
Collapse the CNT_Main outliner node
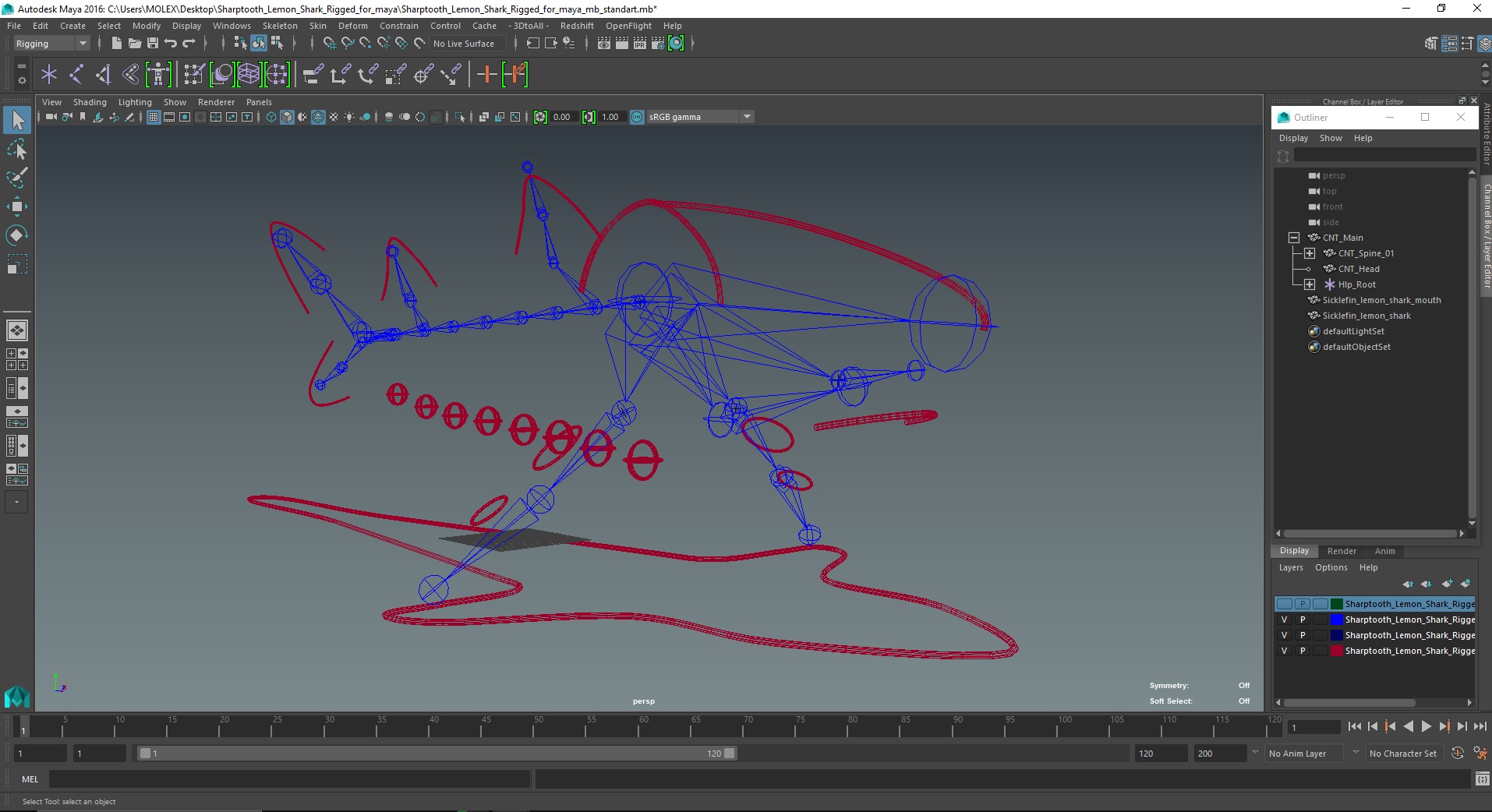[1294, 238]
